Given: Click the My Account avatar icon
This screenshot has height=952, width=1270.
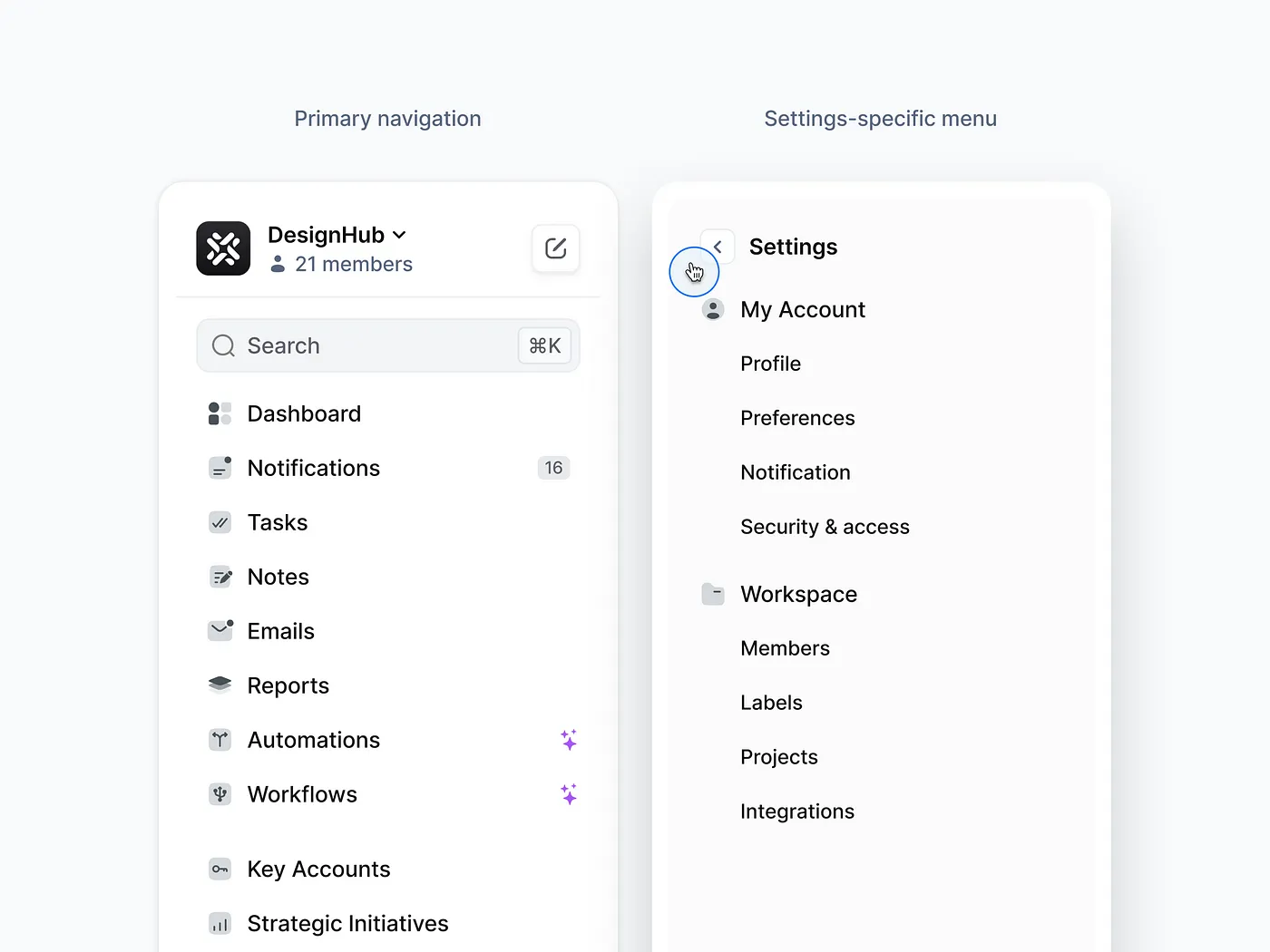Looking at the screenshot, I should click(713, 309).
